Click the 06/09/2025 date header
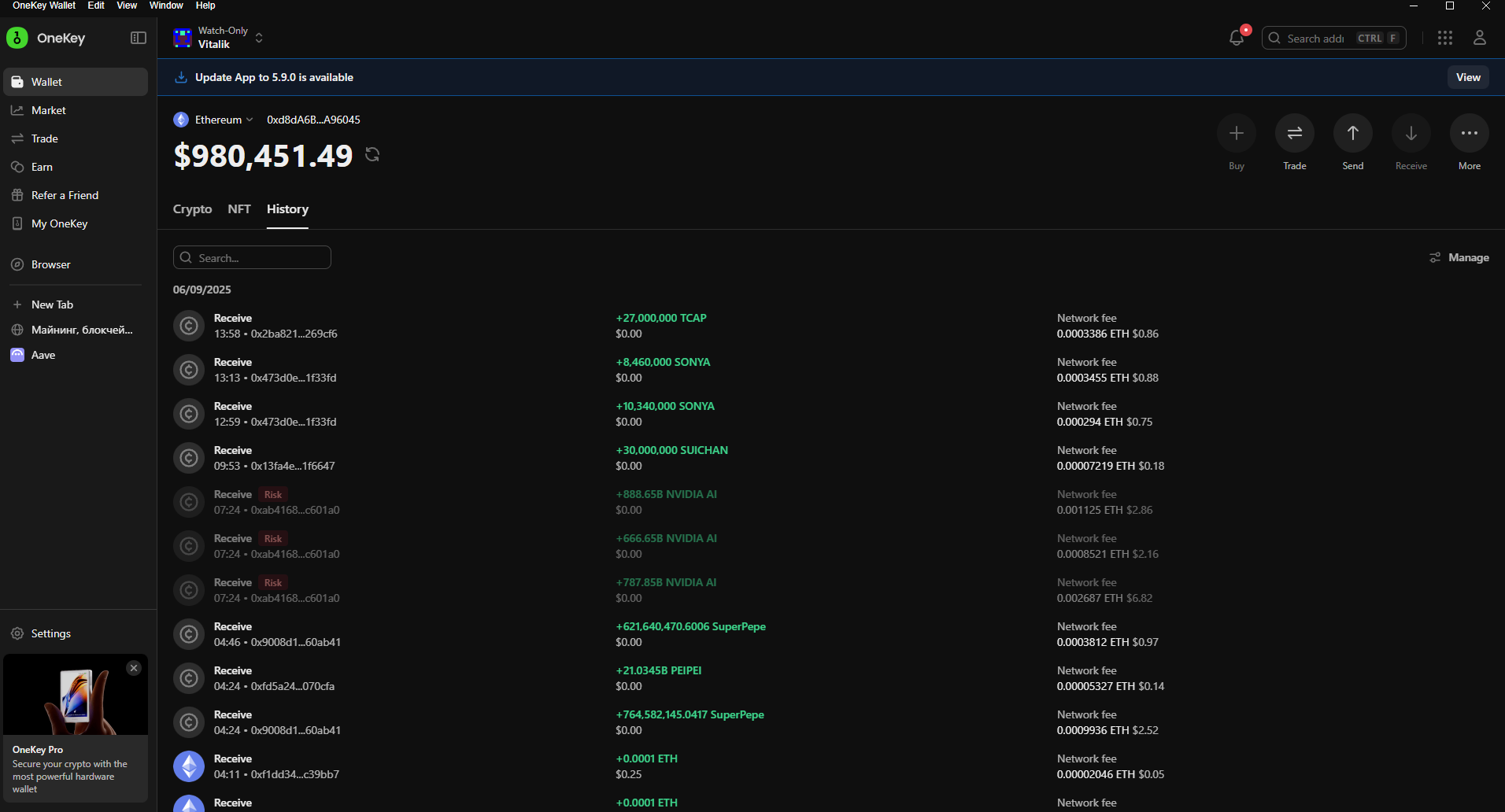Viewport: 1505px width, 812px height. click(202, 290)
